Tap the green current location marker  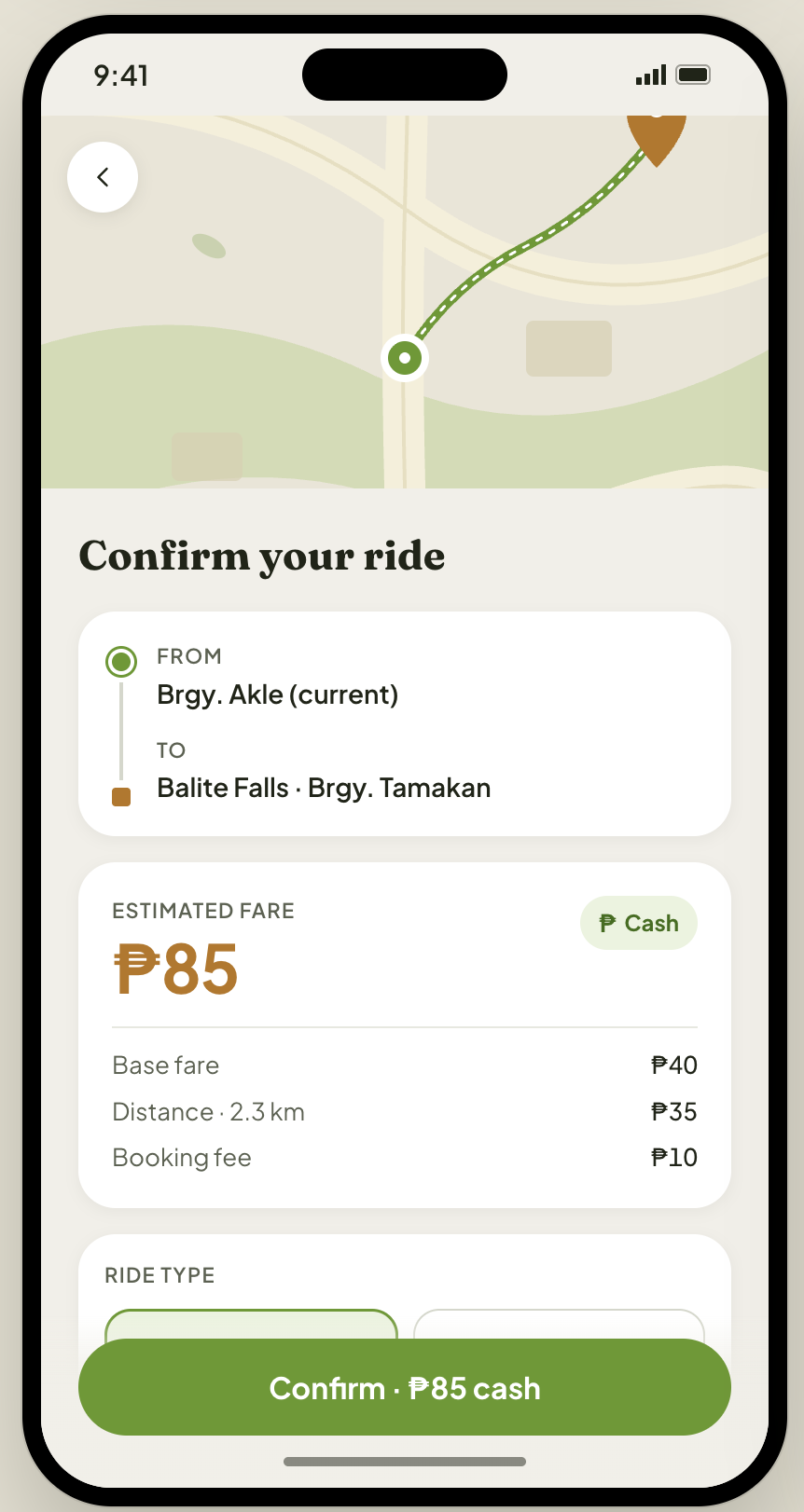(x=405, y=358)
